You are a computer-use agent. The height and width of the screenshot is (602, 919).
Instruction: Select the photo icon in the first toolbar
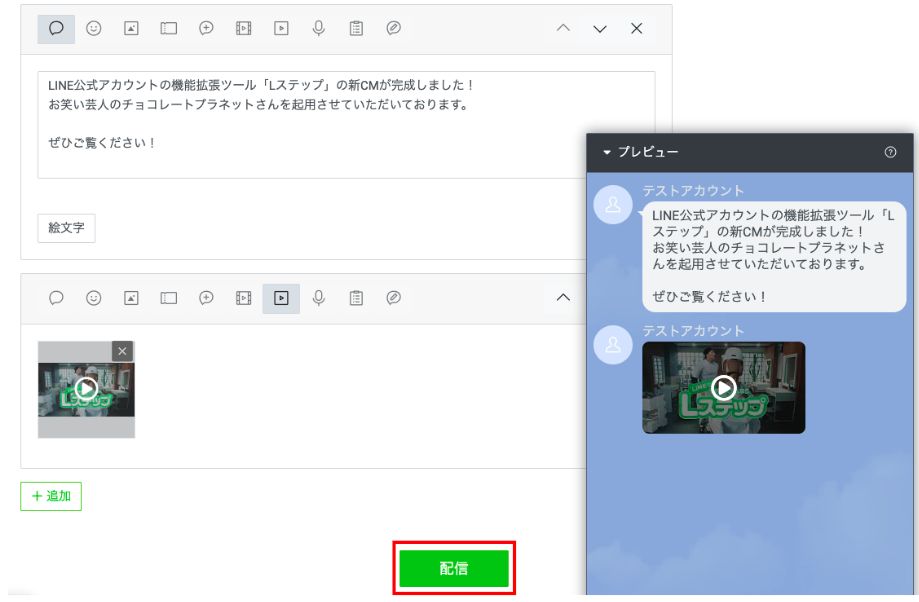click(131, 29)
